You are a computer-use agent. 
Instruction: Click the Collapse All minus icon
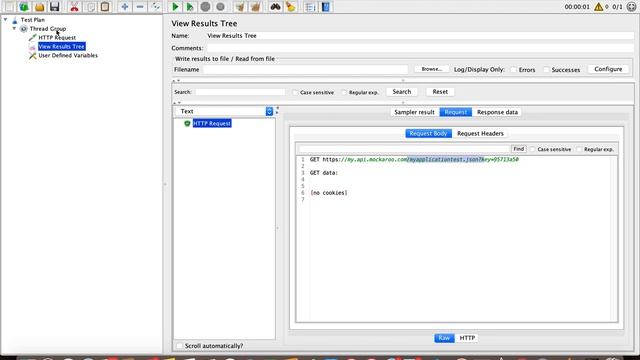tap(140, 7)
